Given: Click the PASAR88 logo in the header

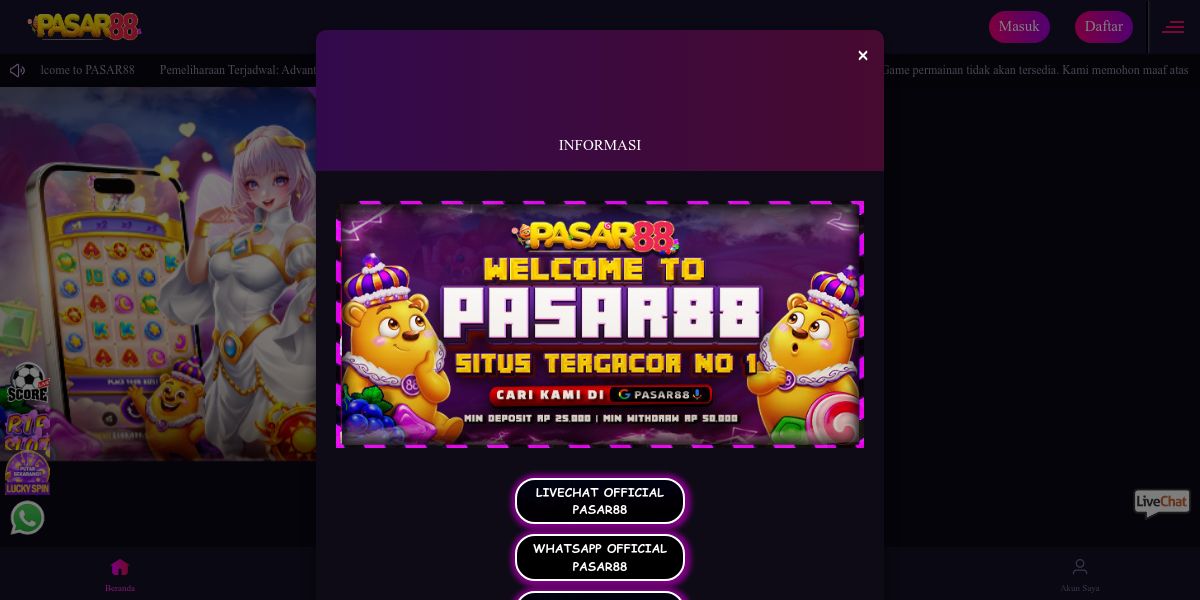Looking at the screenshot, I should (x=85, y=26).
